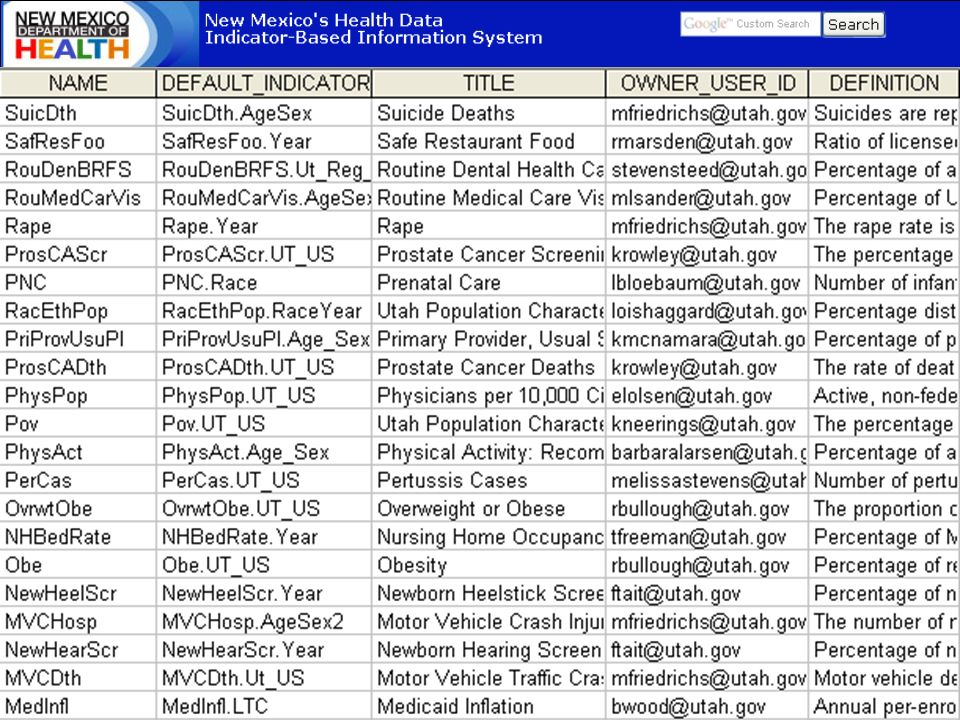Click the 'The rape rate is' definition cell

point(884,226)
